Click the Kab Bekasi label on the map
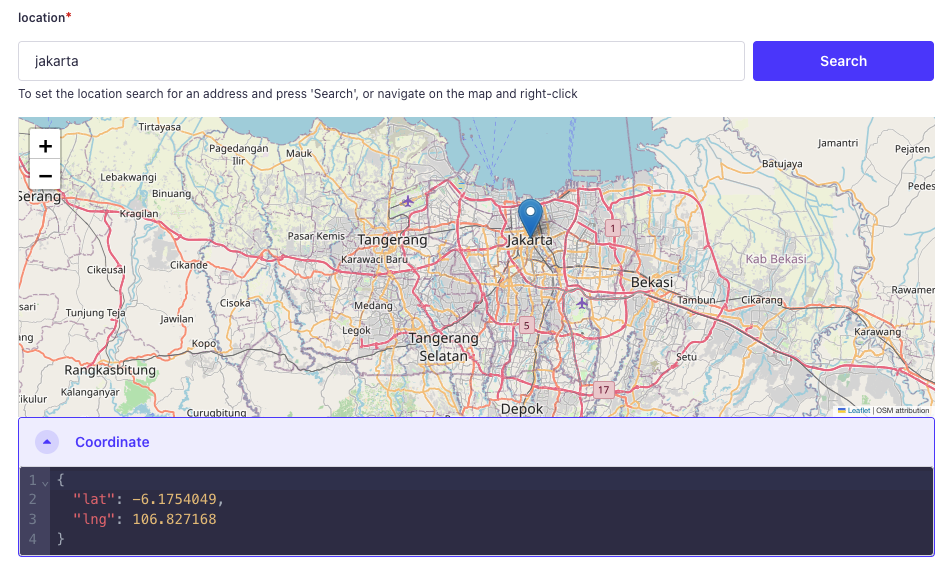 776,259
